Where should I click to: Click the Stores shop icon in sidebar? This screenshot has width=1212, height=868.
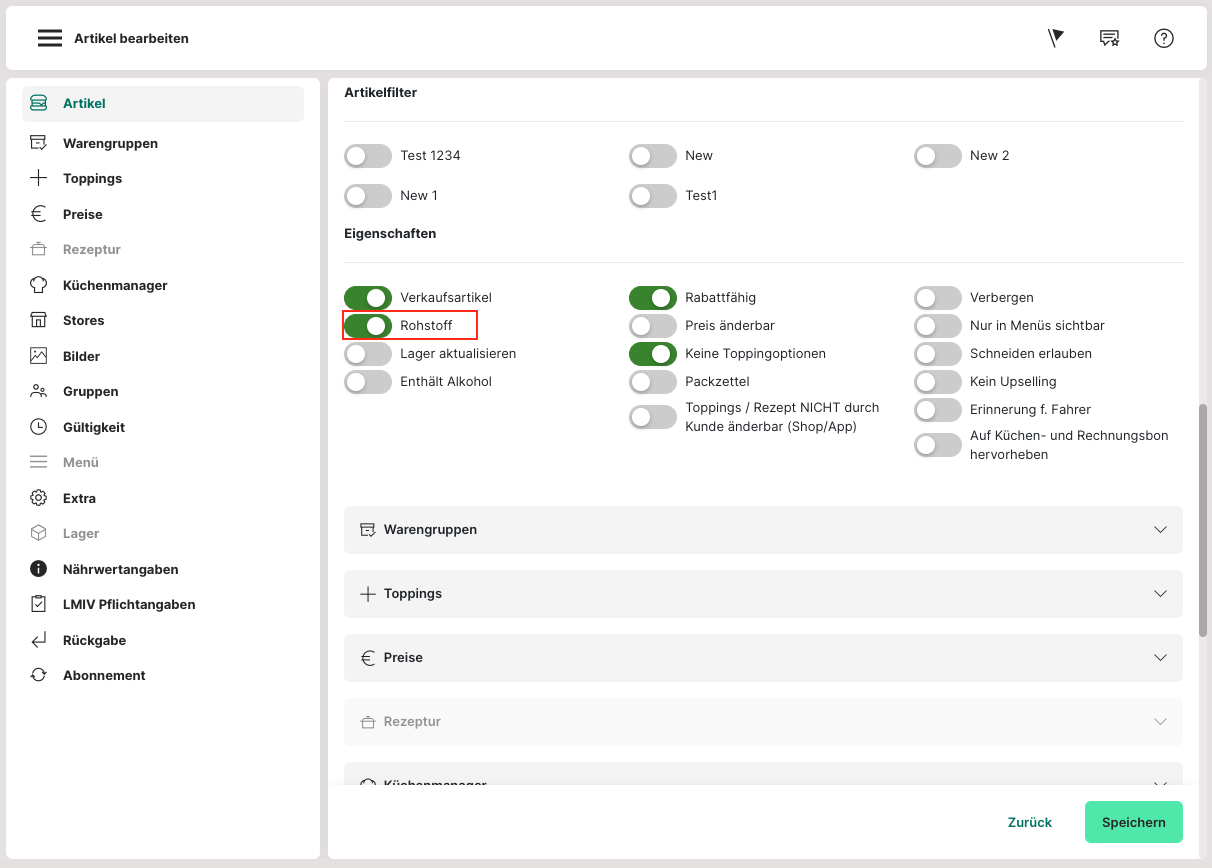(38, 321)
